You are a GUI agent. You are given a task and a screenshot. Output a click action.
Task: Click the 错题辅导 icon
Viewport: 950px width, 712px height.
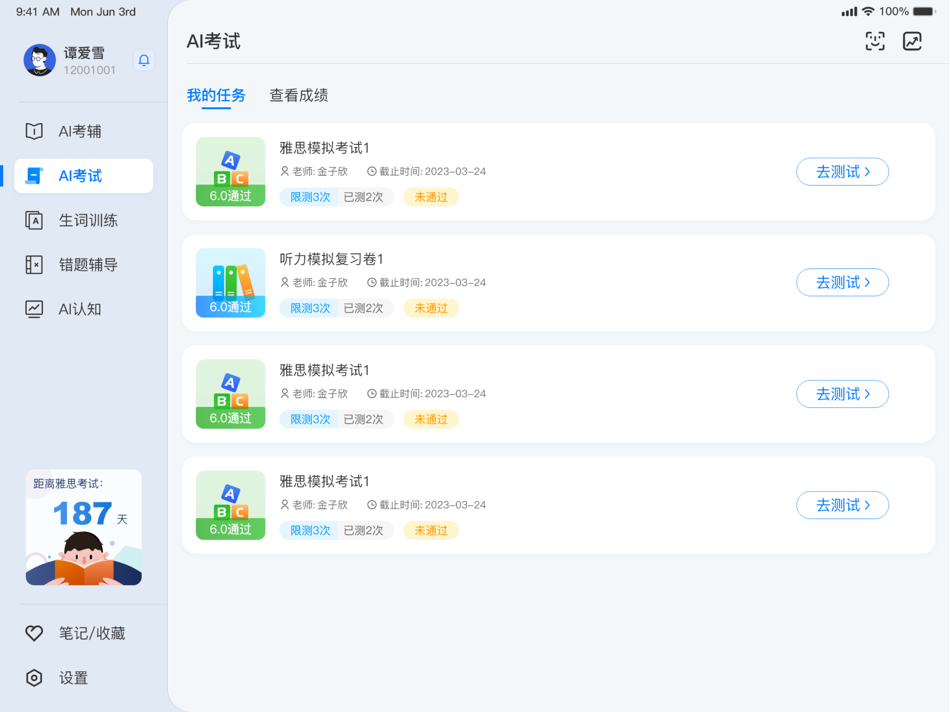coord(34,265)
